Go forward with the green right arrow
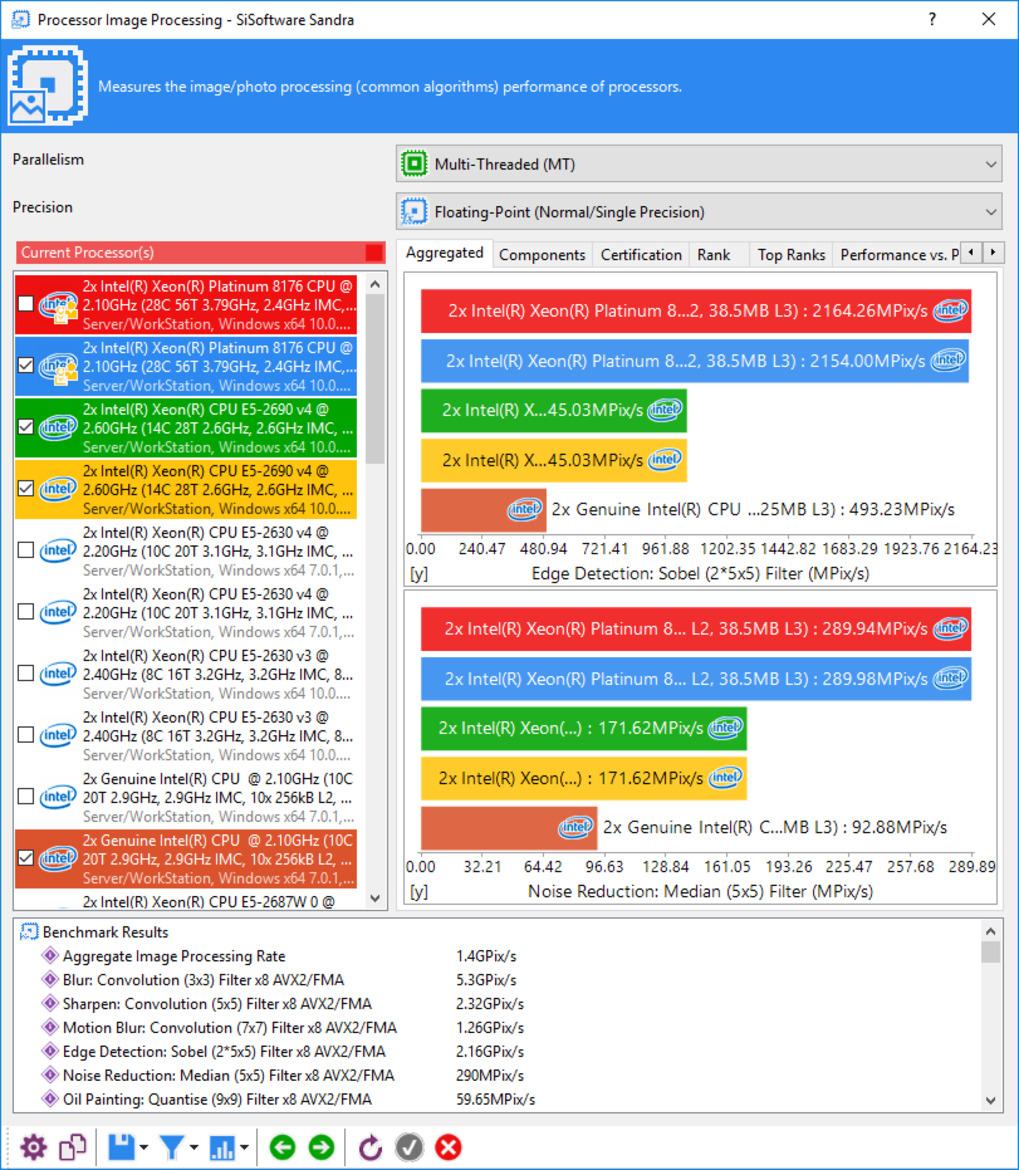The image size is (1019, 1170). pos(322,1147)
